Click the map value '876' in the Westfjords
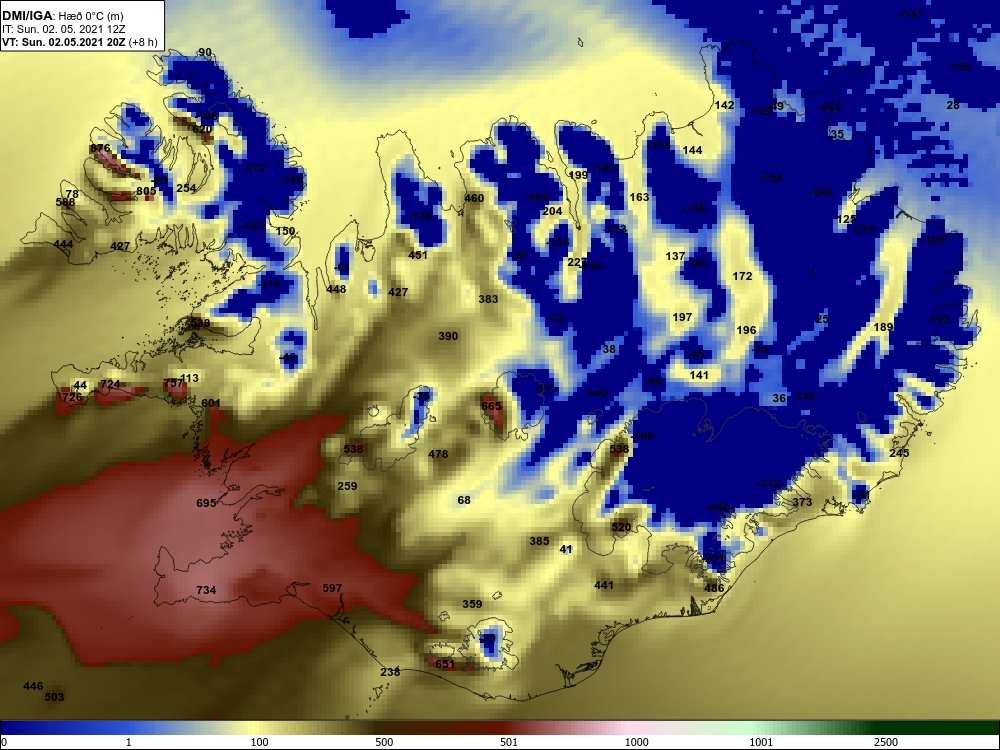The height and width of the screenshot is (750, 1000). (100, 149)
